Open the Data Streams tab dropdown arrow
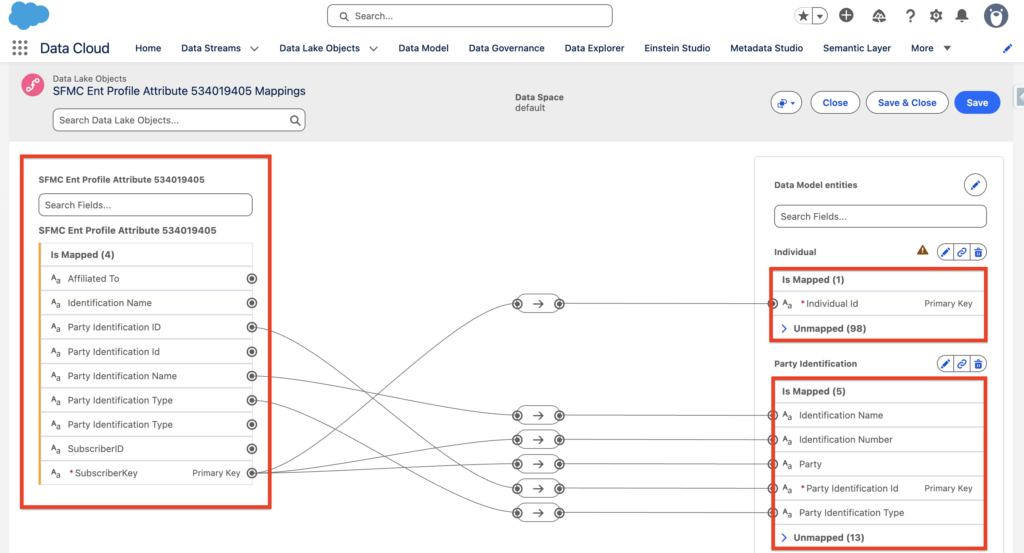Image resolution: width=1024 pixels, height=553 pixels. [x=254, y=48]
